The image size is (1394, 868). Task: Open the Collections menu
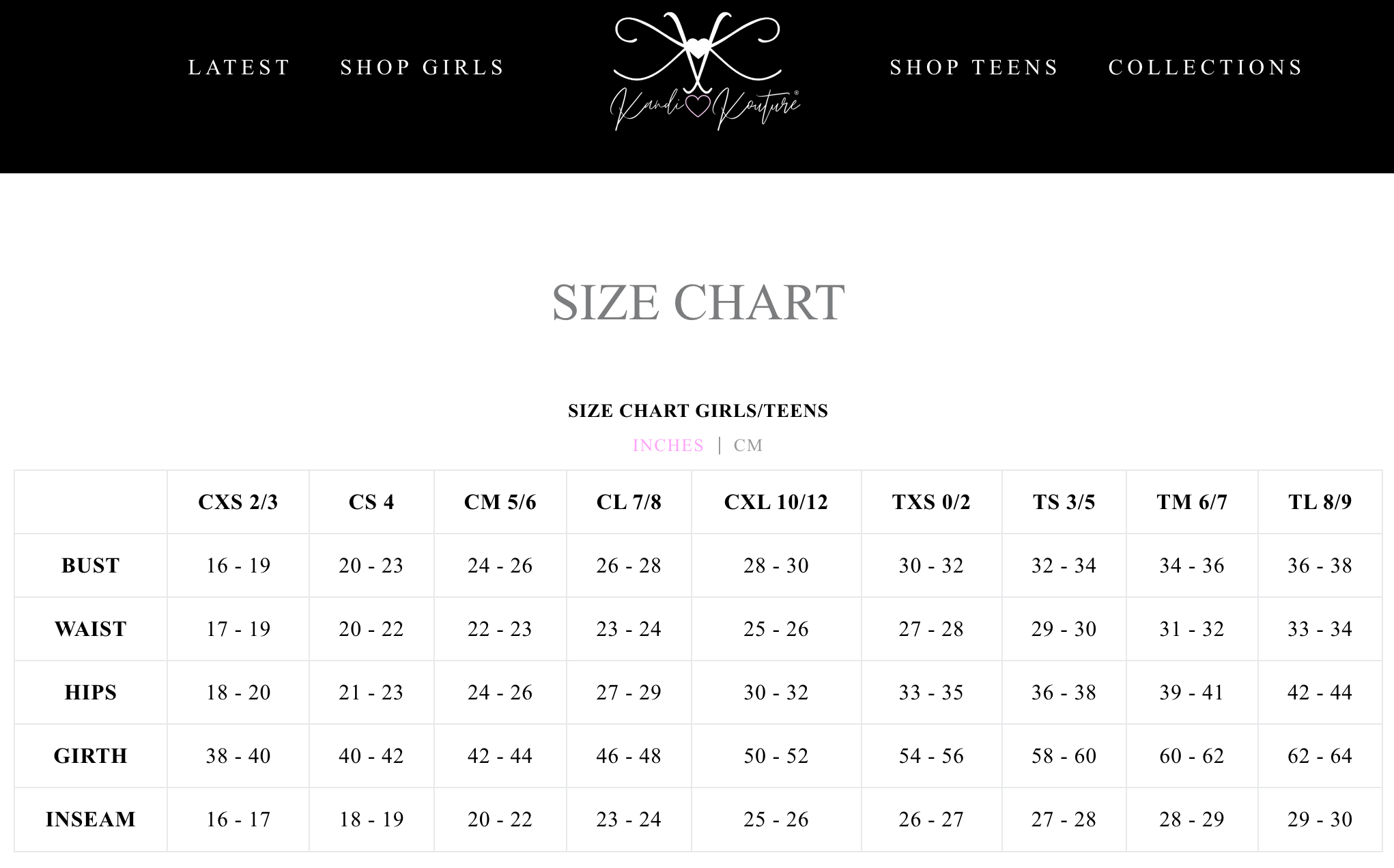pos(1206,68)
